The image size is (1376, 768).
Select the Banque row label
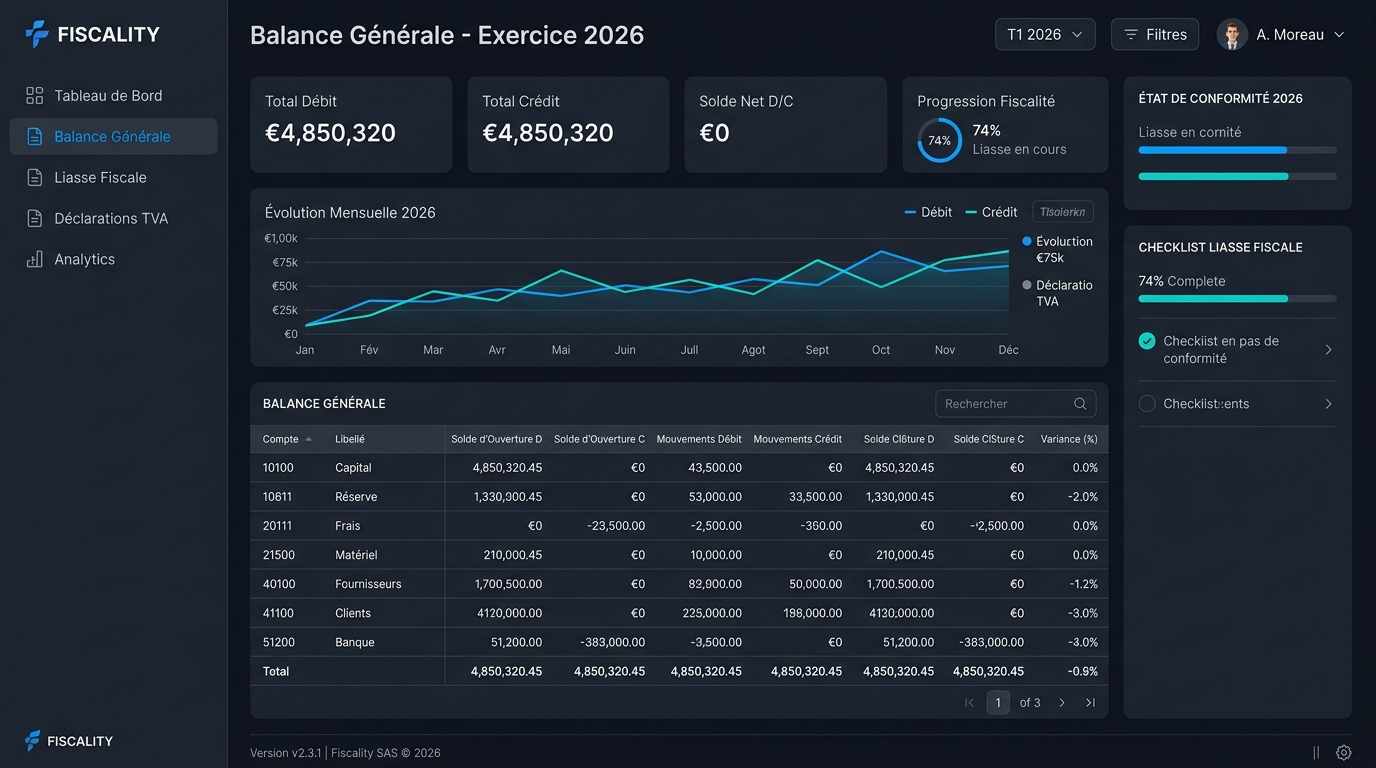click(x=355, y=642)
